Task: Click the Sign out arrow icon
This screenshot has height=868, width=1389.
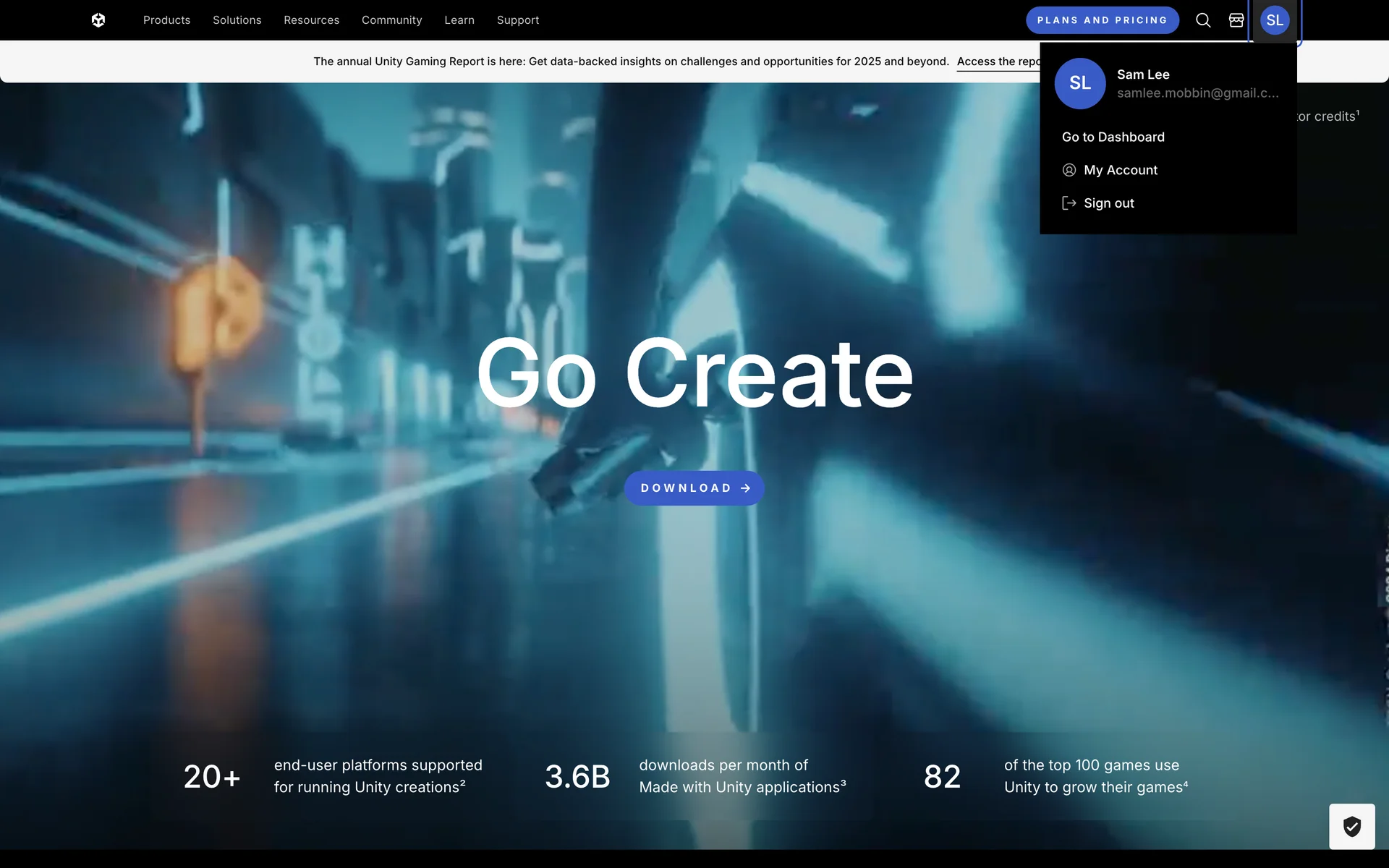Action: click(1069, 203)
